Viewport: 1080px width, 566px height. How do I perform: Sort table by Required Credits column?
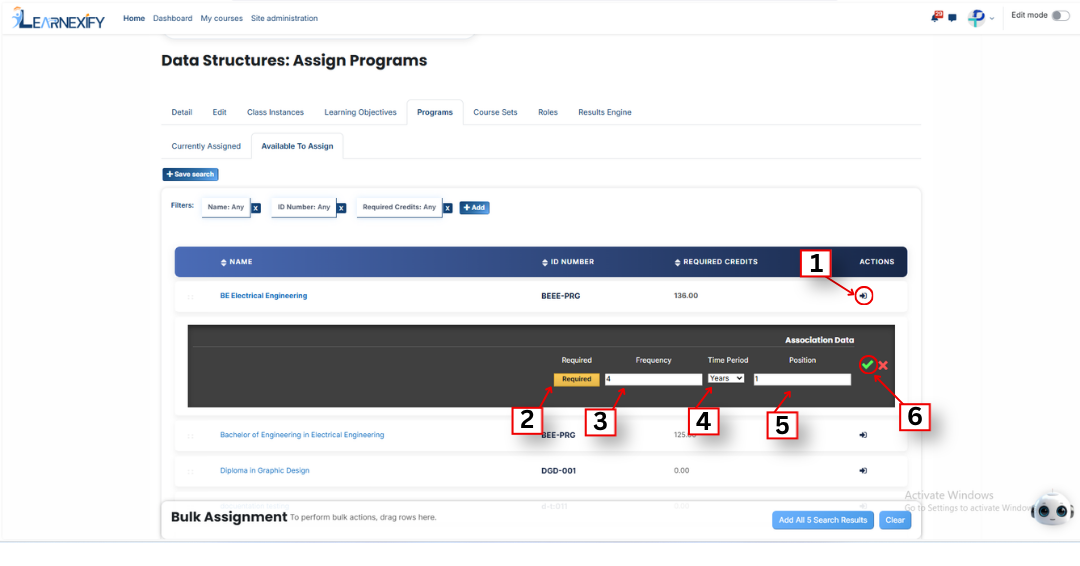click(x=716, y=262)
